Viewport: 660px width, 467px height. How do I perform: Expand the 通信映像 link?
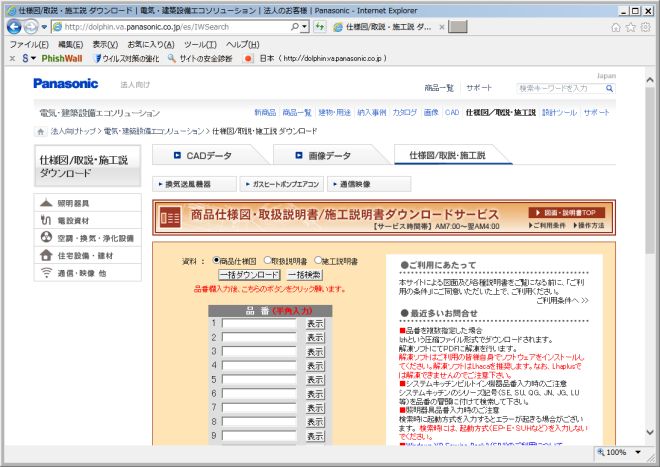369,184
